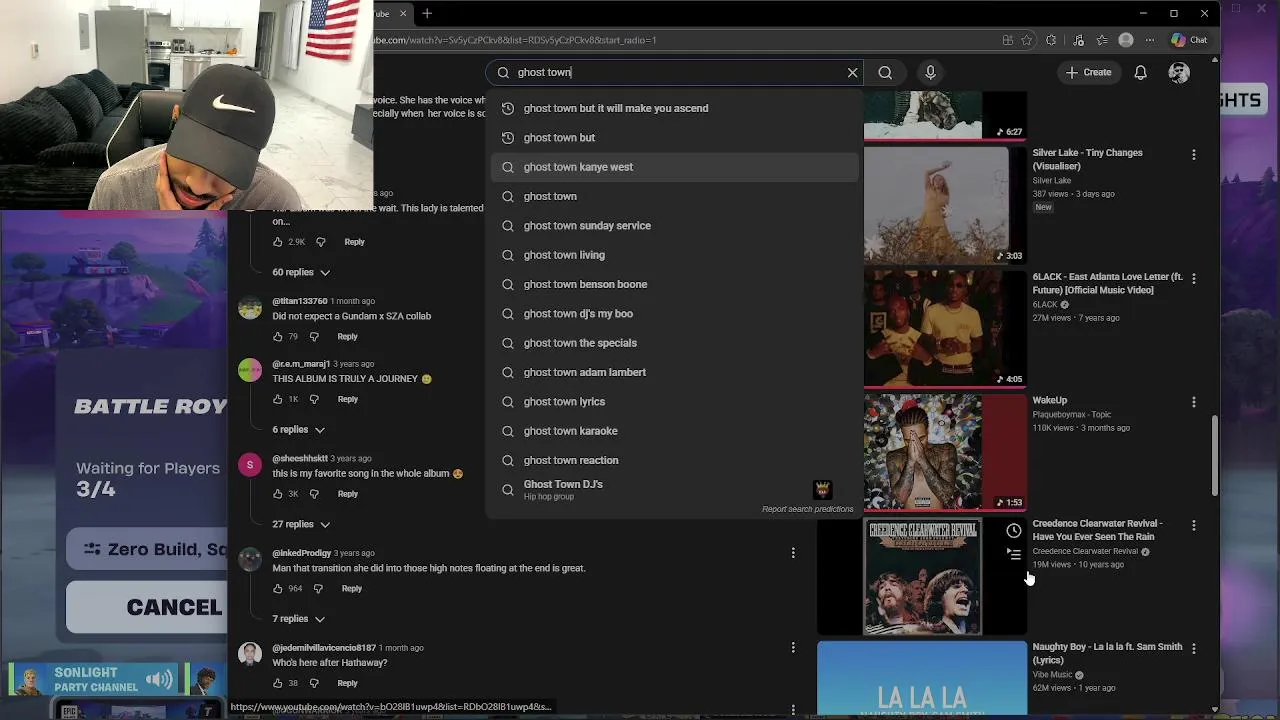The height and width of the screenshot is (720, 1280).
Task: Pick suggestion ghost town adam lambert
Action: [x=675, y=372]
